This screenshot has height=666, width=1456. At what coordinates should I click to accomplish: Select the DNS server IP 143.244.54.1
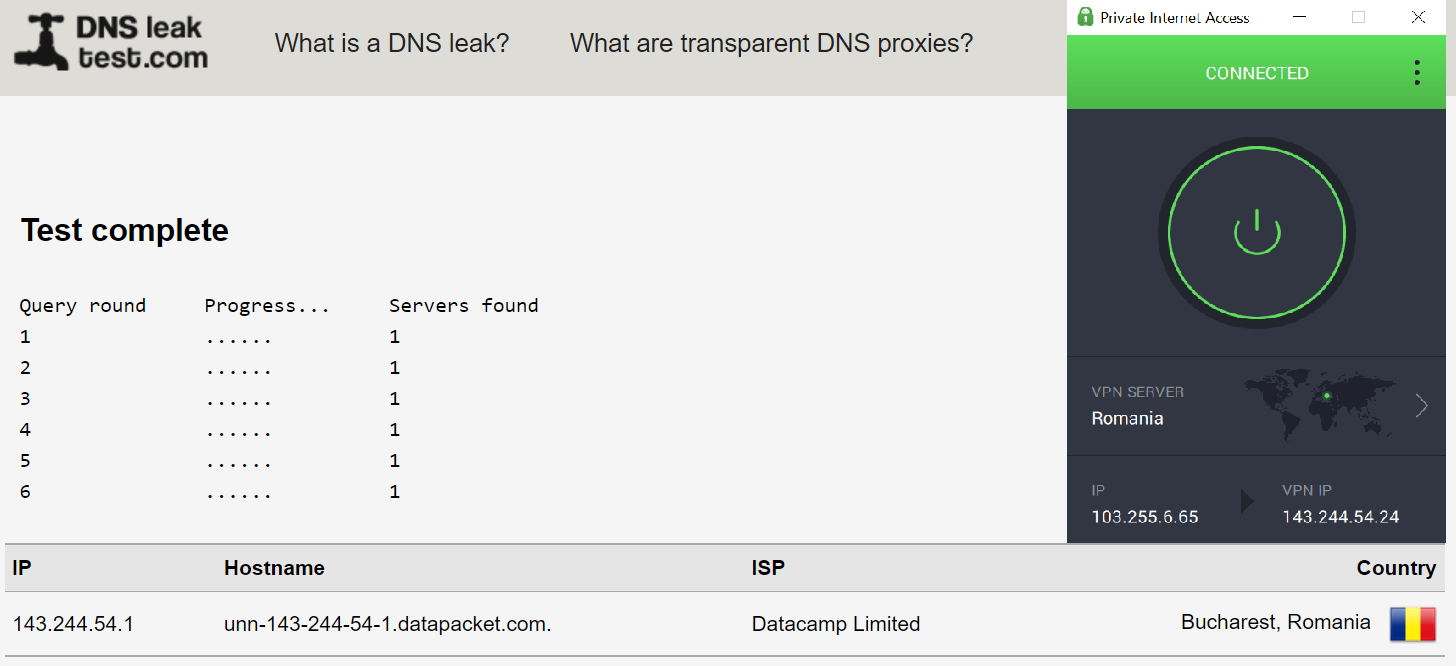tap(73, 624)
